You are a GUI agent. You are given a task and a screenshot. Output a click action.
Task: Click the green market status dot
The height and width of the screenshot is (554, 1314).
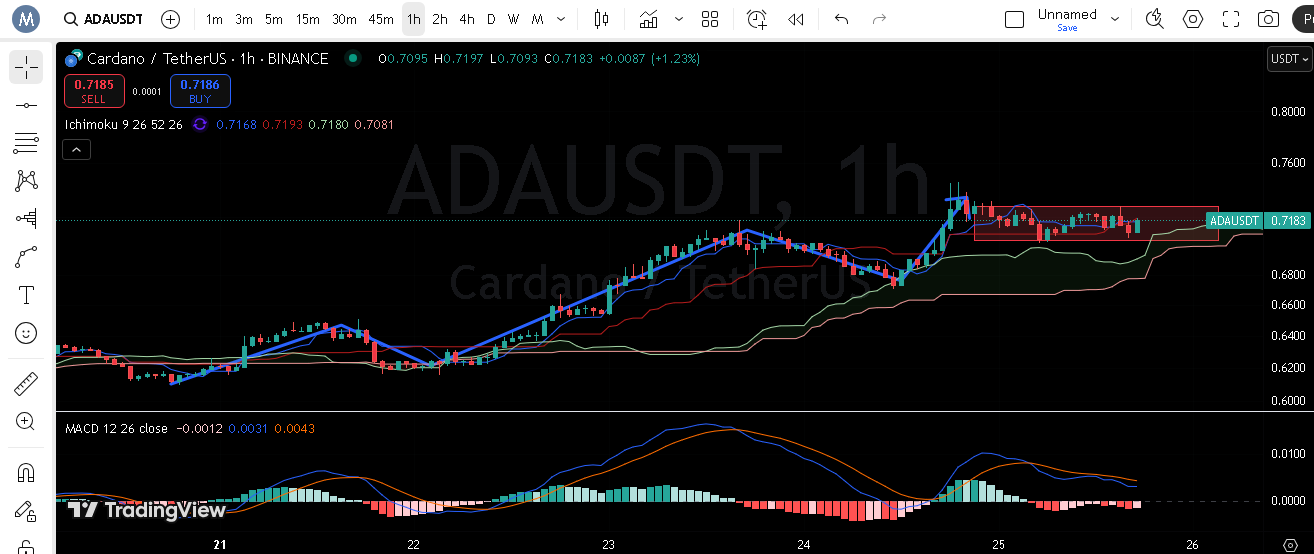(352, 59)
